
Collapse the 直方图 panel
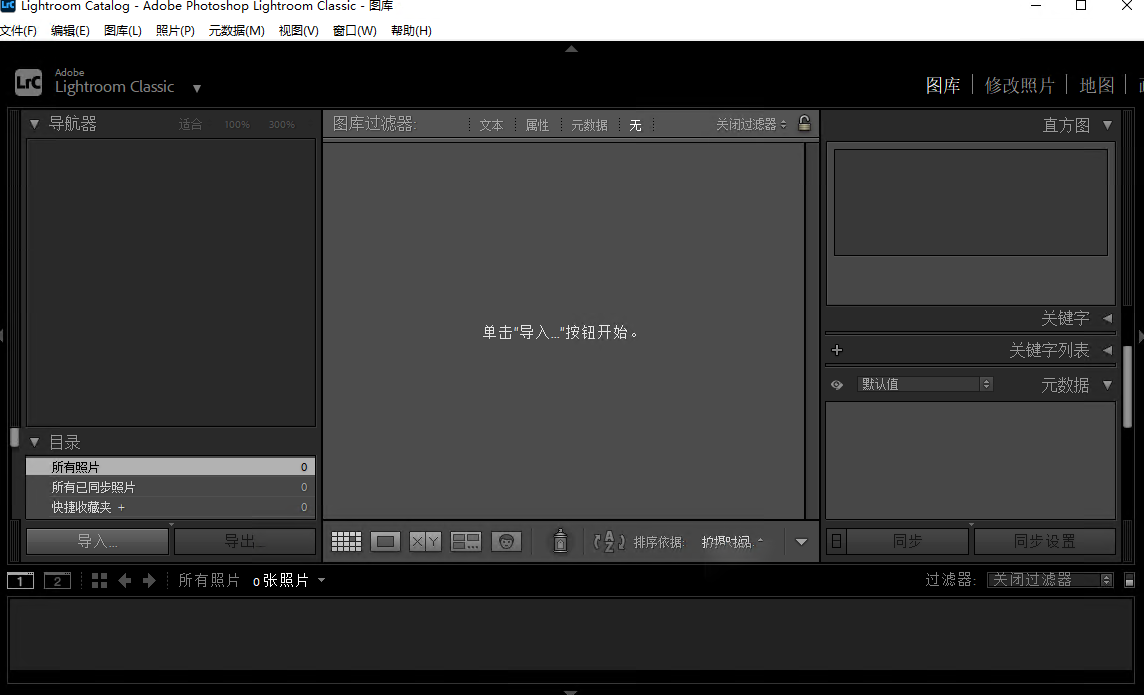pyautogui.click(x=1108, y=125)
